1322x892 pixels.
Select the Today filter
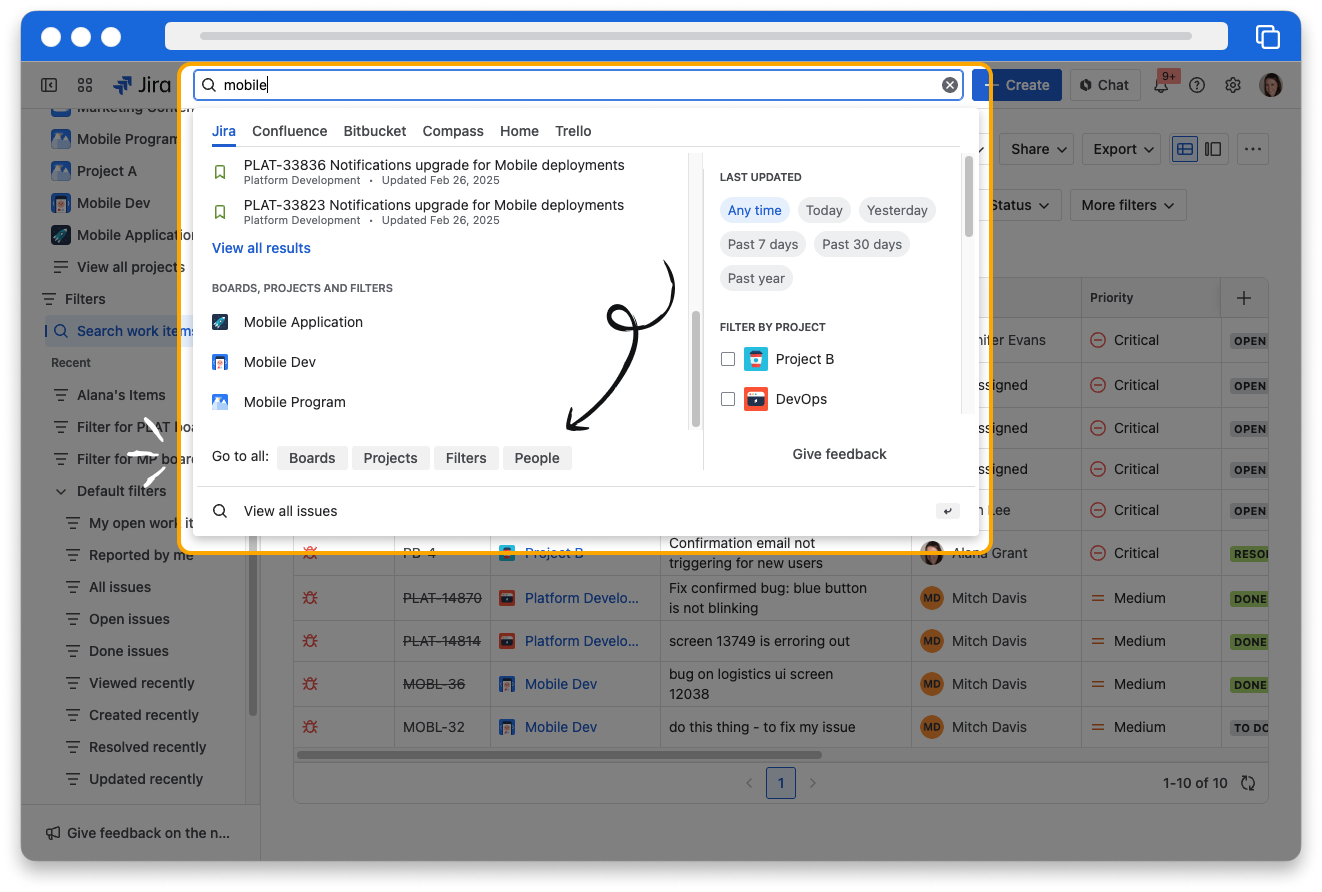point(824,210)
